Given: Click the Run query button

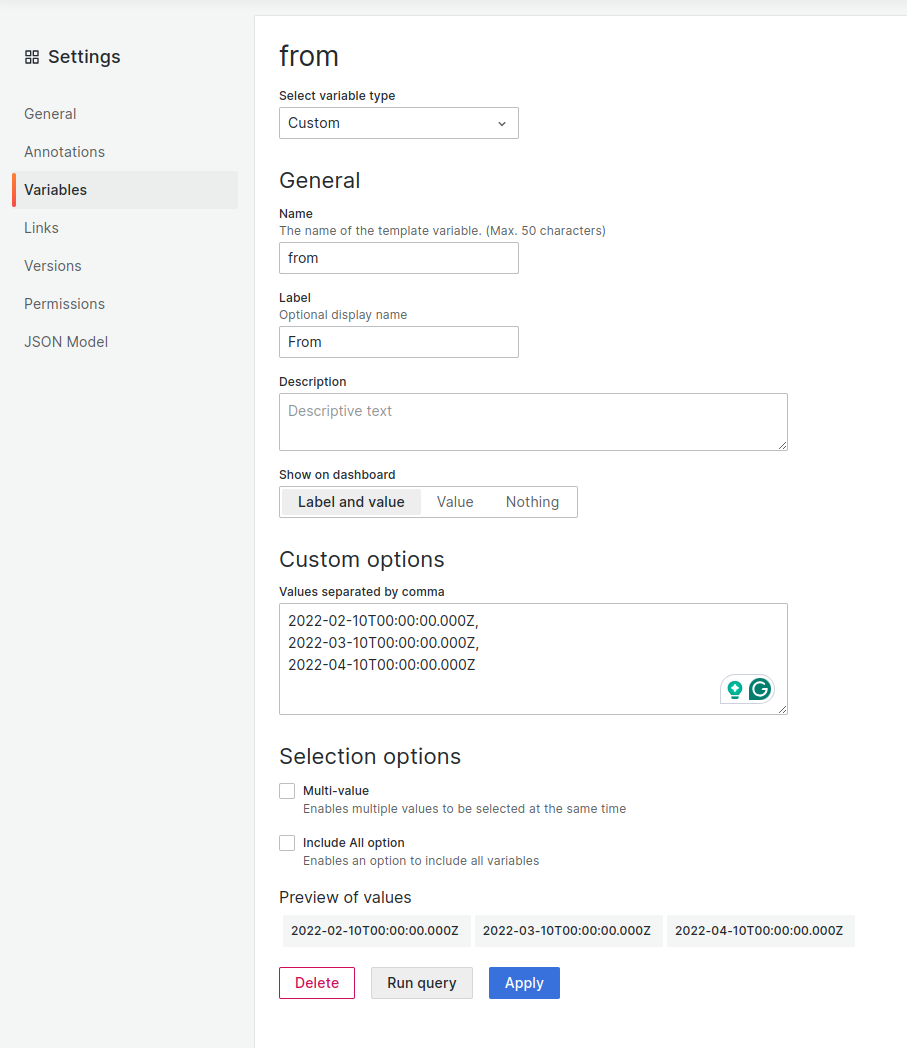Looking at the screenshot, I should (x=421, y=983).
